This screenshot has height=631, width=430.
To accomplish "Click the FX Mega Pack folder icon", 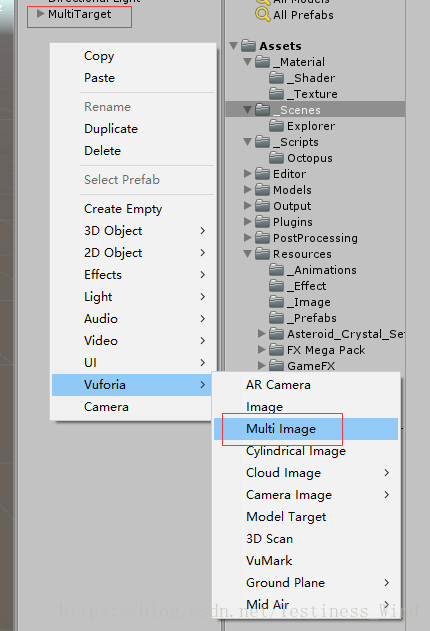I will coord(276,350).
